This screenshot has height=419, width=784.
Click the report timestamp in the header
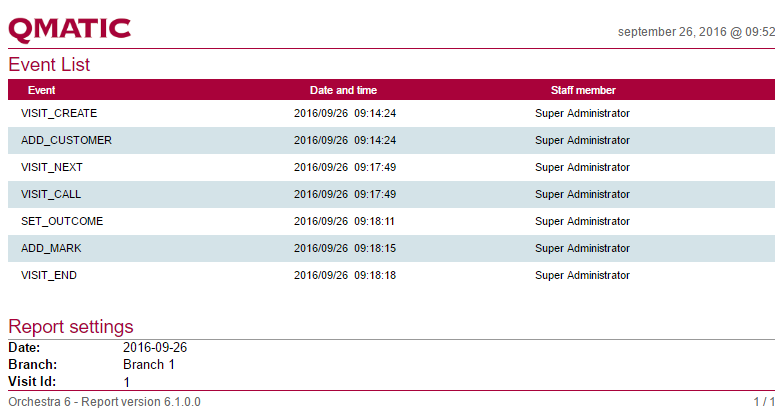tap(696, 32)
